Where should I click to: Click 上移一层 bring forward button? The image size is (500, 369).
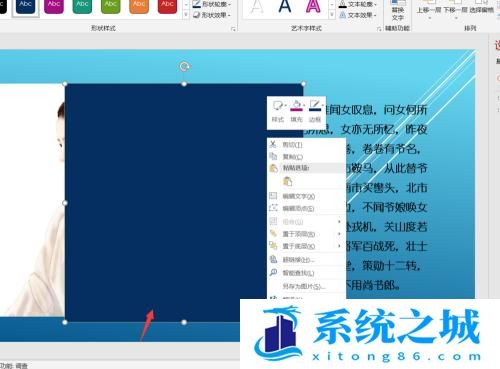(429, 10)
